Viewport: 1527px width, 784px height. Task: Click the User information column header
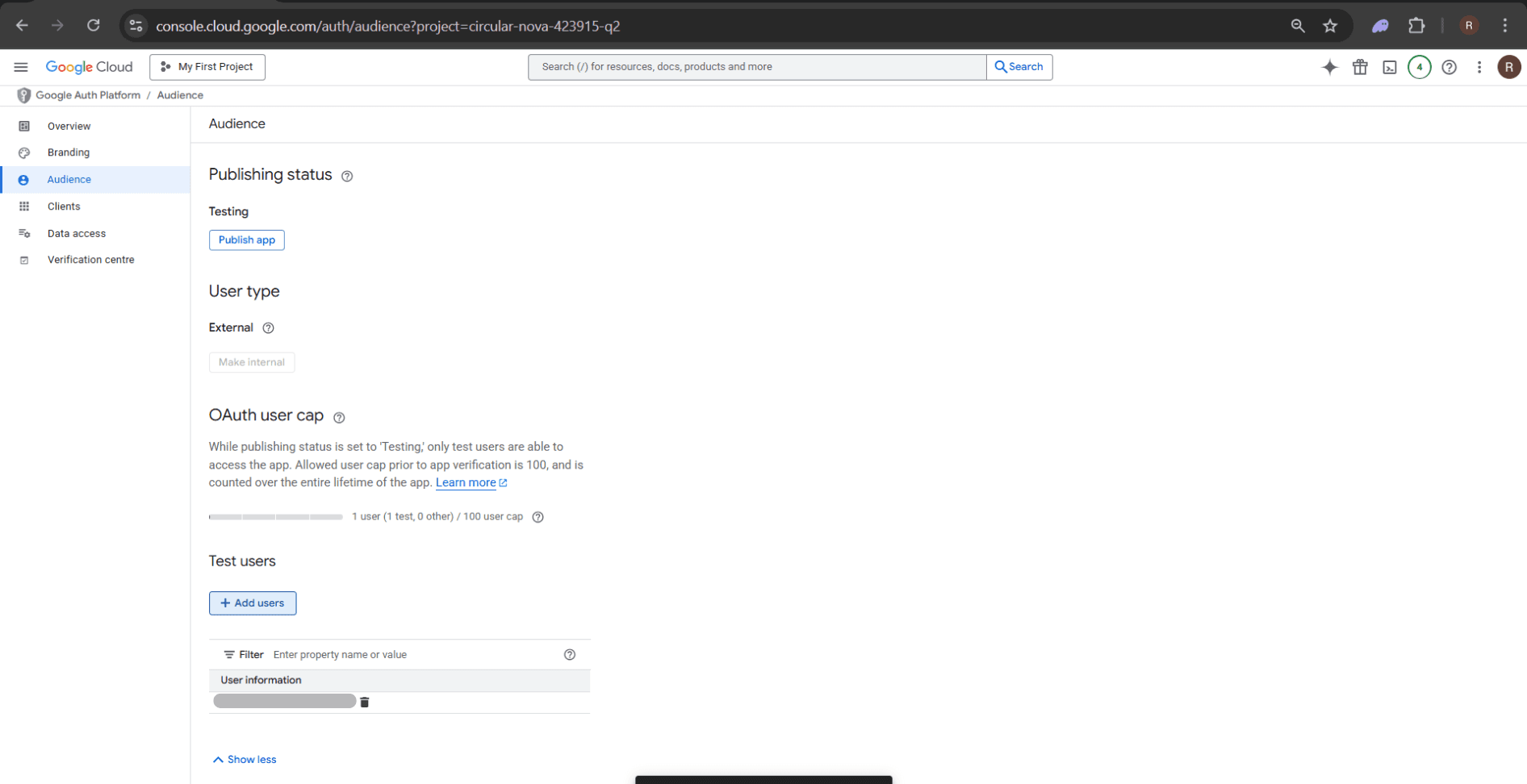pyautogui.click(x=261, y=681)
